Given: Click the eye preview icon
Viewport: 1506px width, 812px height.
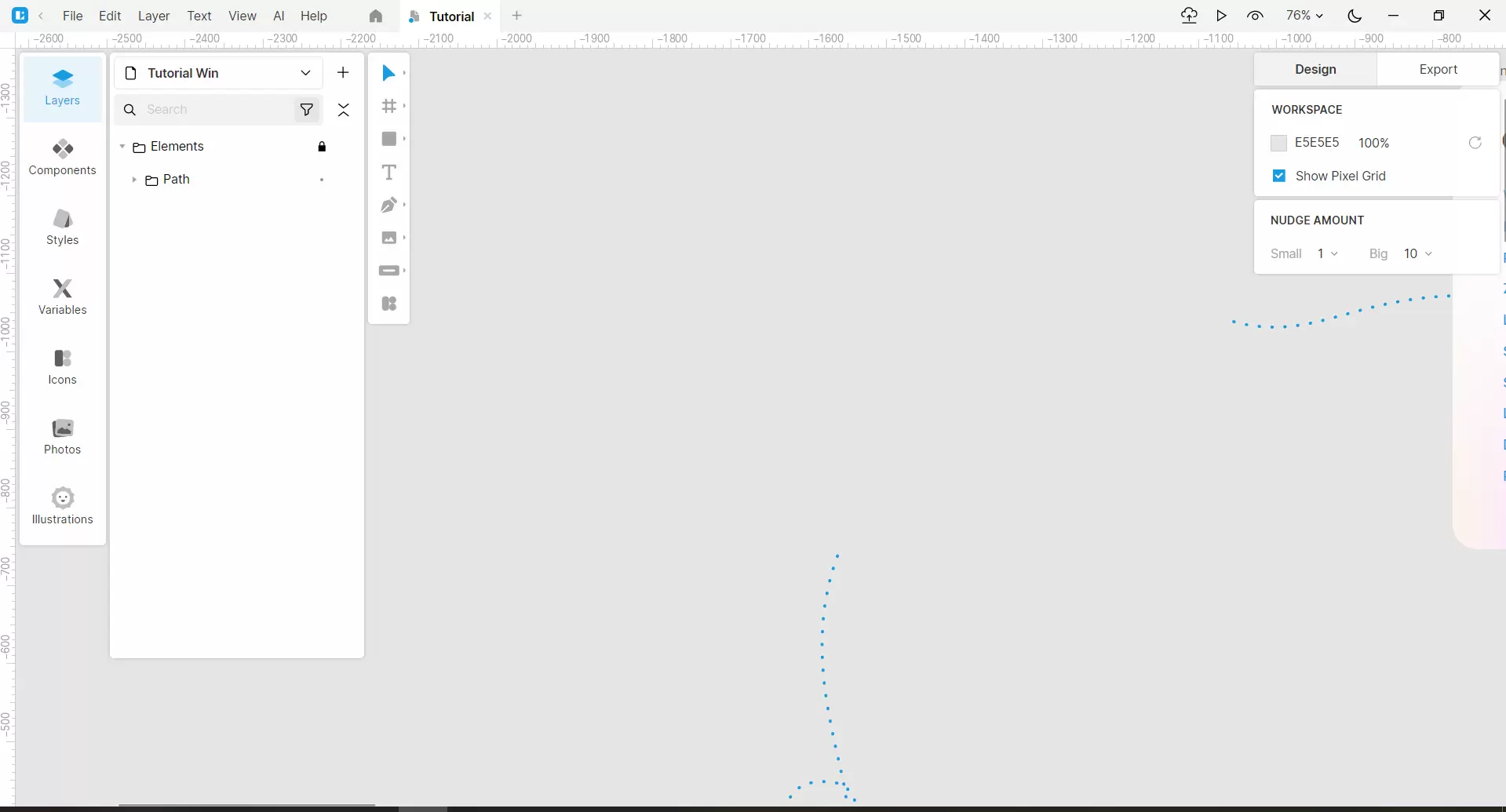Looking at the screenshot, I should pos(1255,16).
